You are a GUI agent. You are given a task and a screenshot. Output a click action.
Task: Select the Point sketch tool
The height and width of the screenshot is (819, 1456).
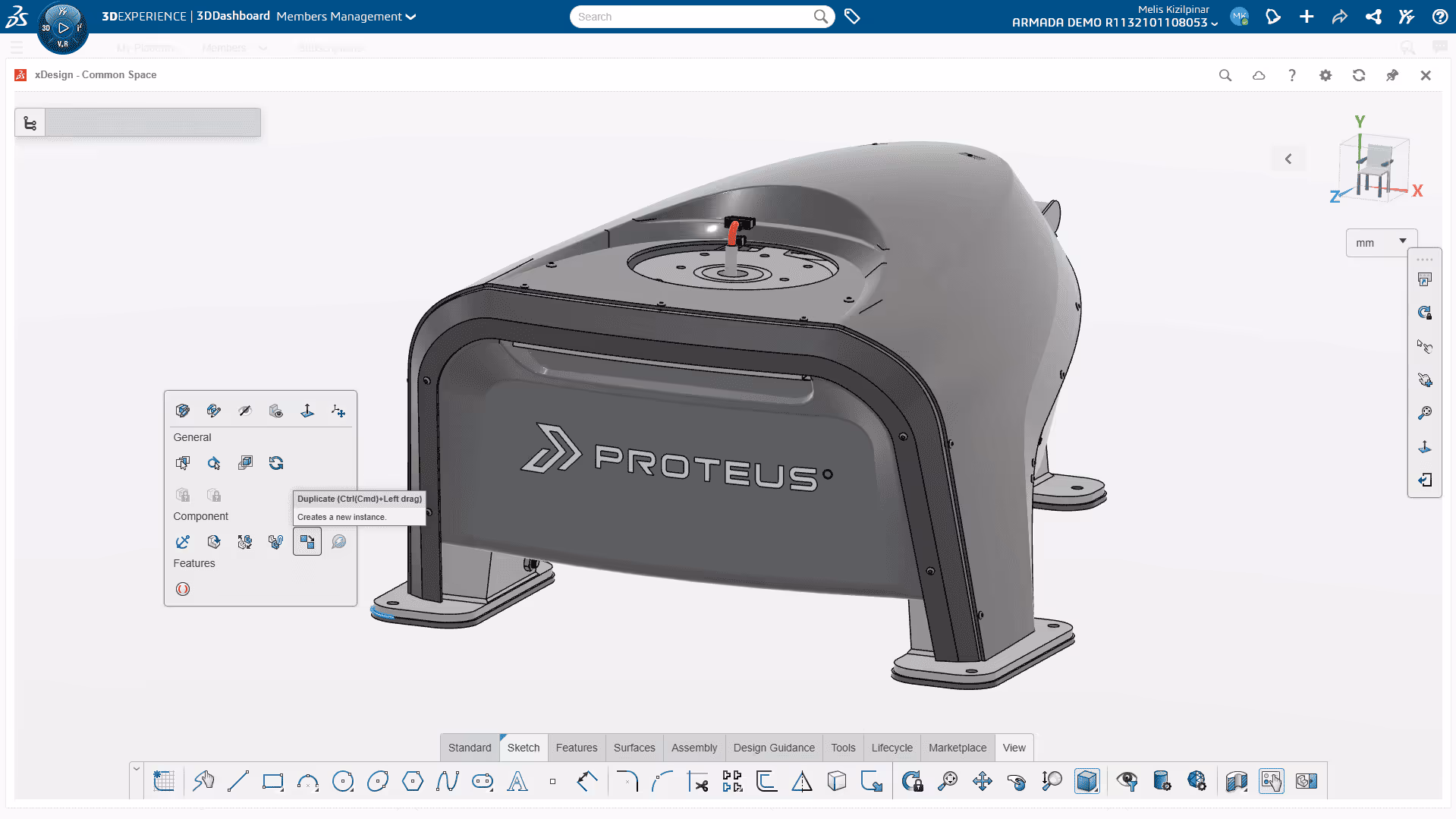(552, 781)
